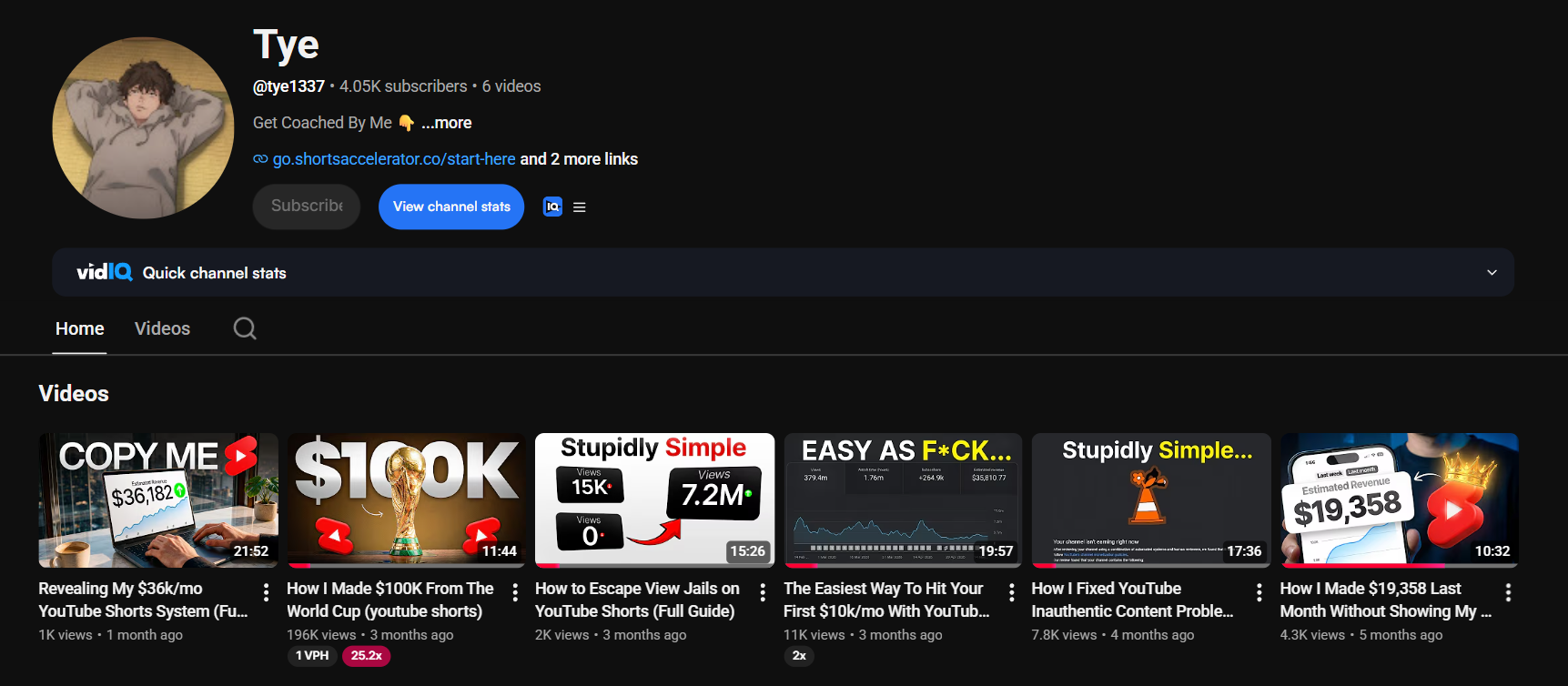Click the vidIQ icon beside View channel stats

click(552, 207)
